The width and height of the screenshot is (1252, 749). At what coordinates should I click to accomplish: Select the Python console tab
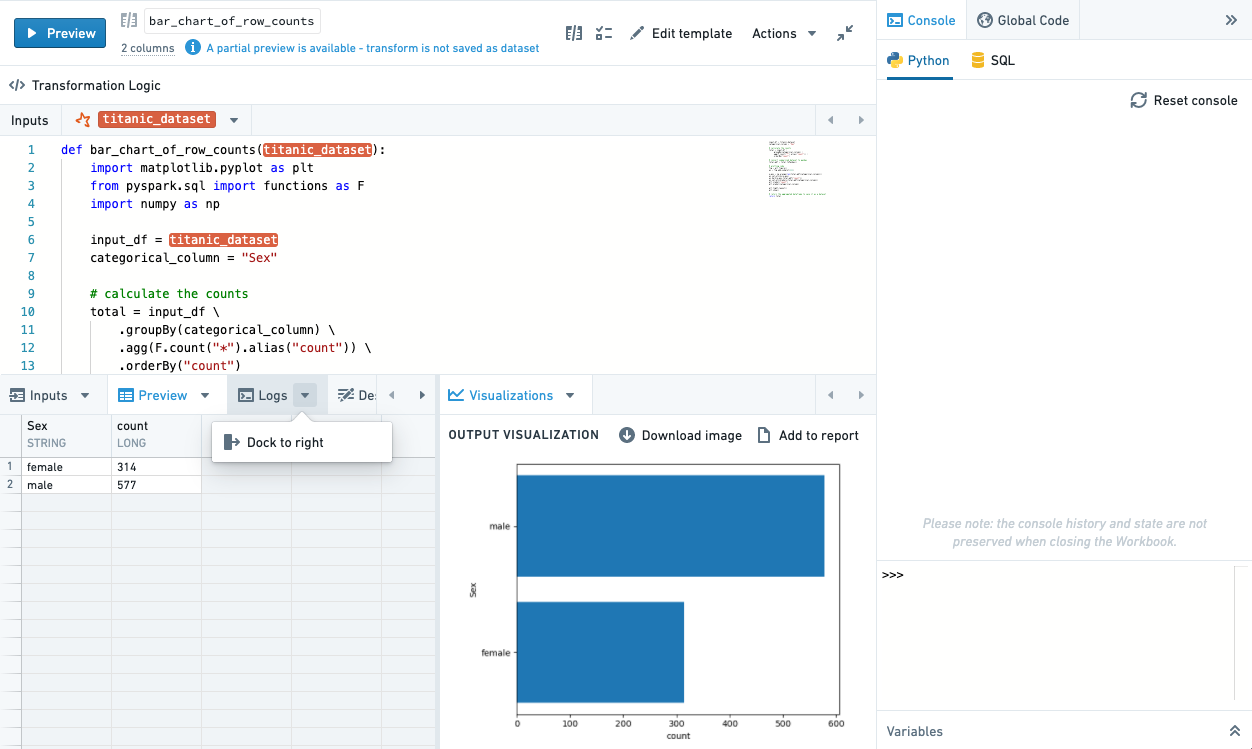point(919,60)
